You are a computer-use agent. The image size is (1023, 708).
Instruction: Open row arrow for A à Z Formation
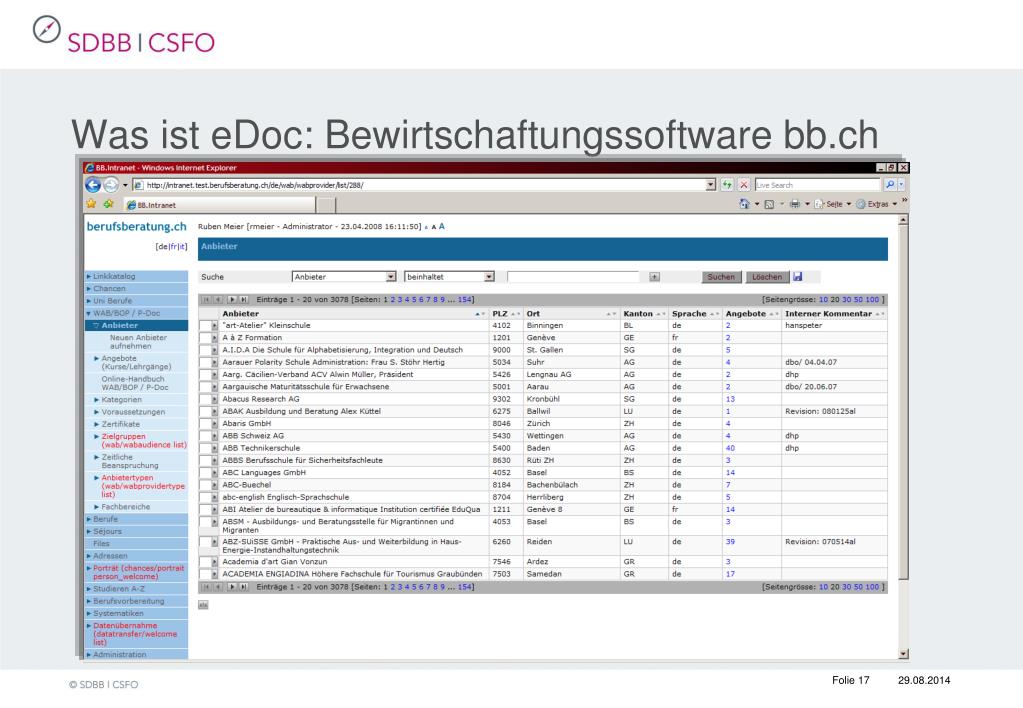tap(215, 338)
